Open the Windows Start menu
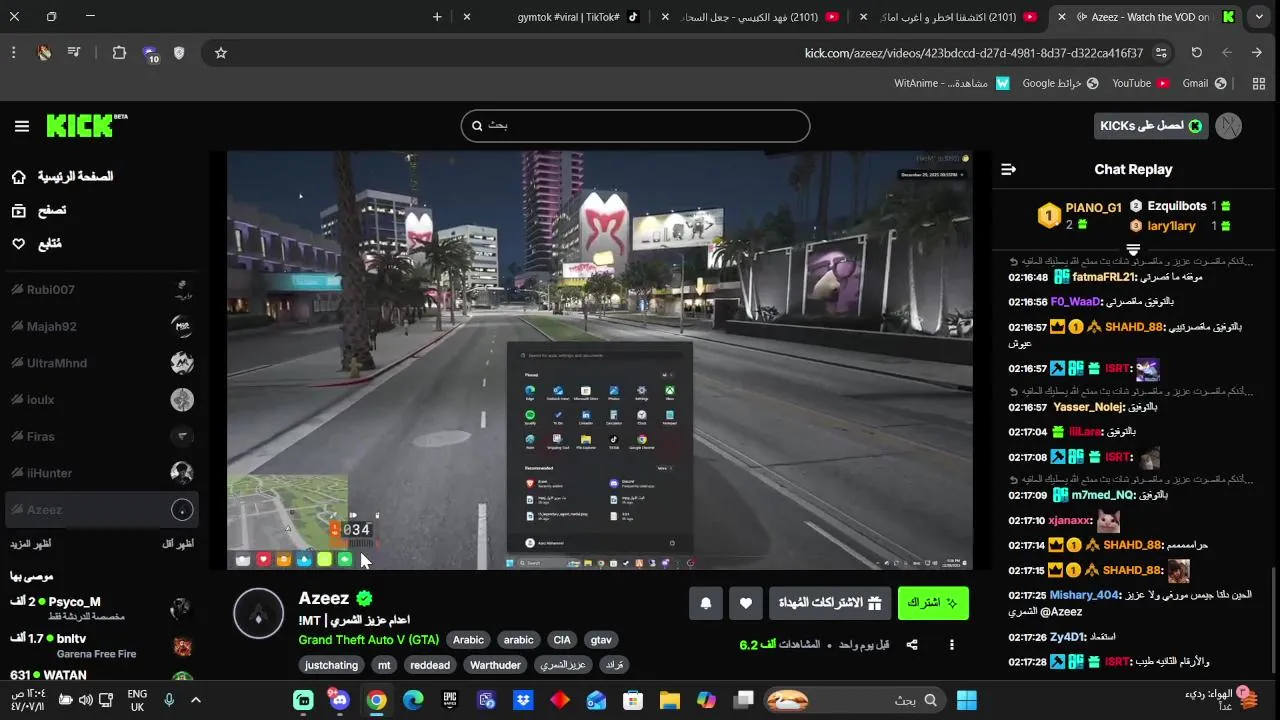Viewport: 1280px width, 720px height. pos(967,700)
